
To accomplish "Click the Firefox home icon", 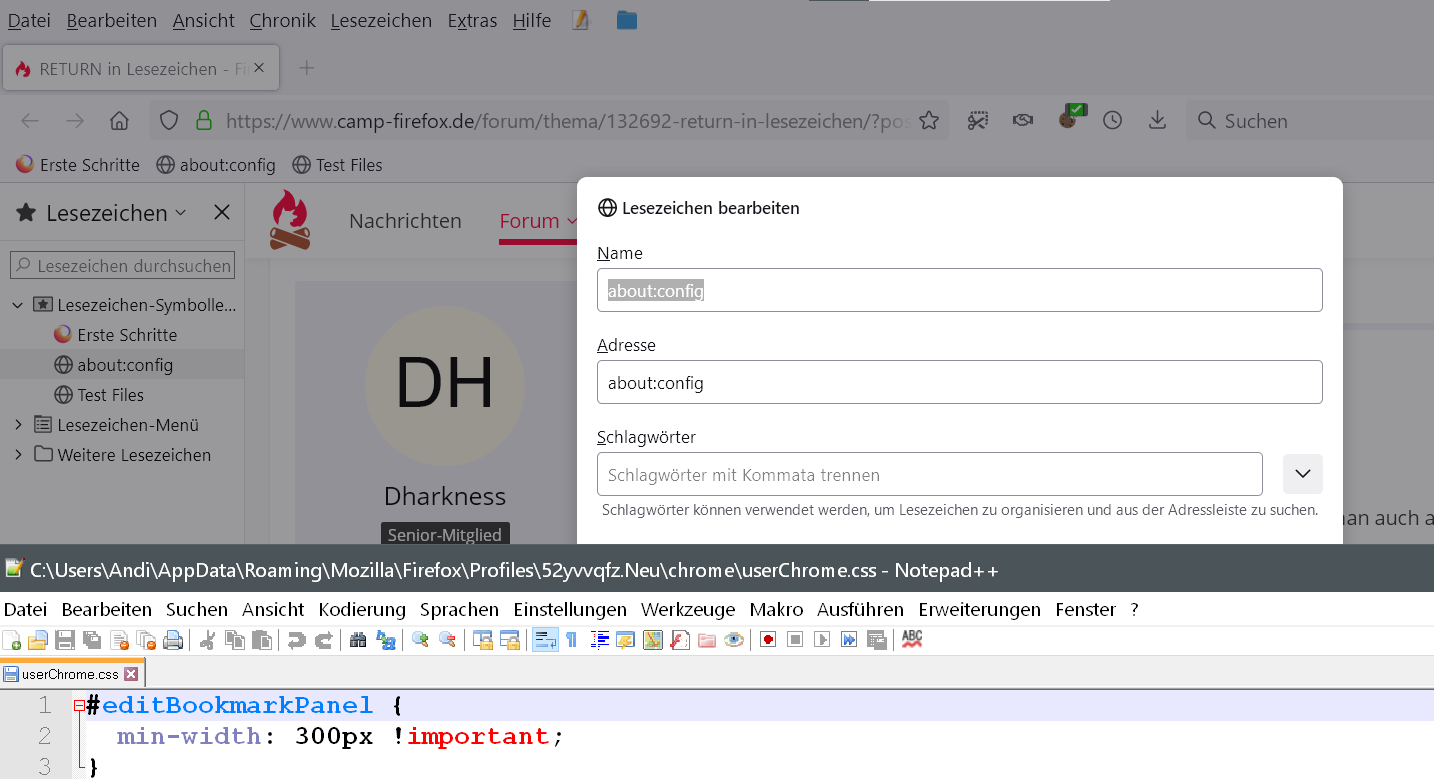I will (x=119, y=121).
